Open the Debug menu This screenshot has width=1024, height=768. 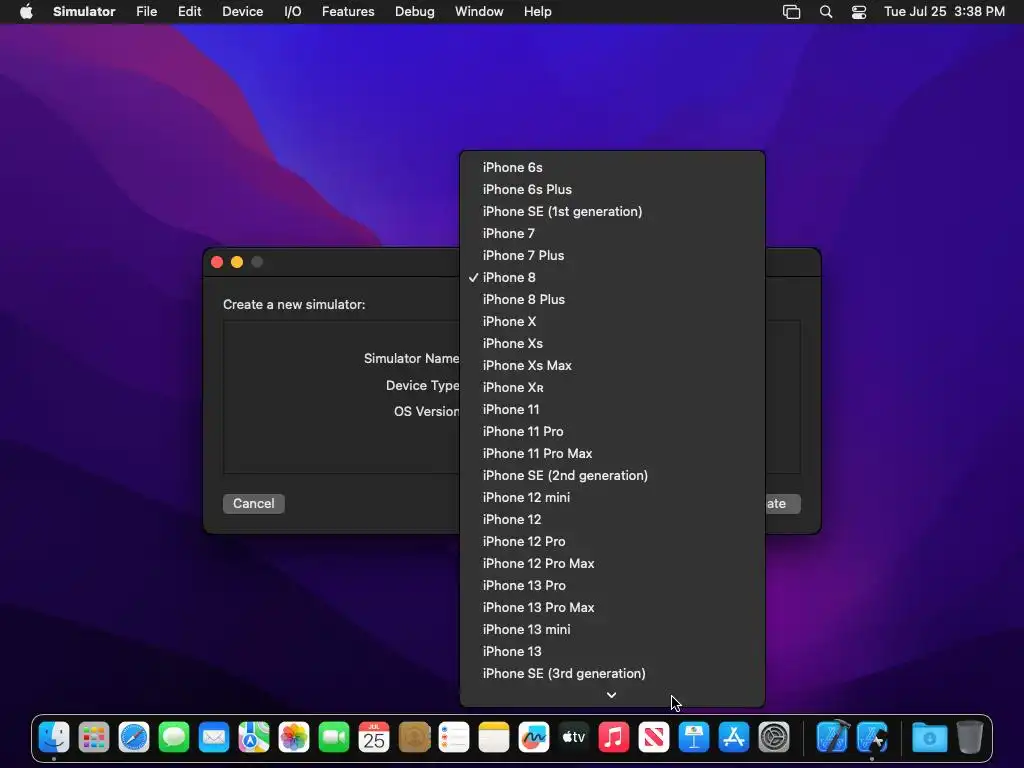(415, 12)
